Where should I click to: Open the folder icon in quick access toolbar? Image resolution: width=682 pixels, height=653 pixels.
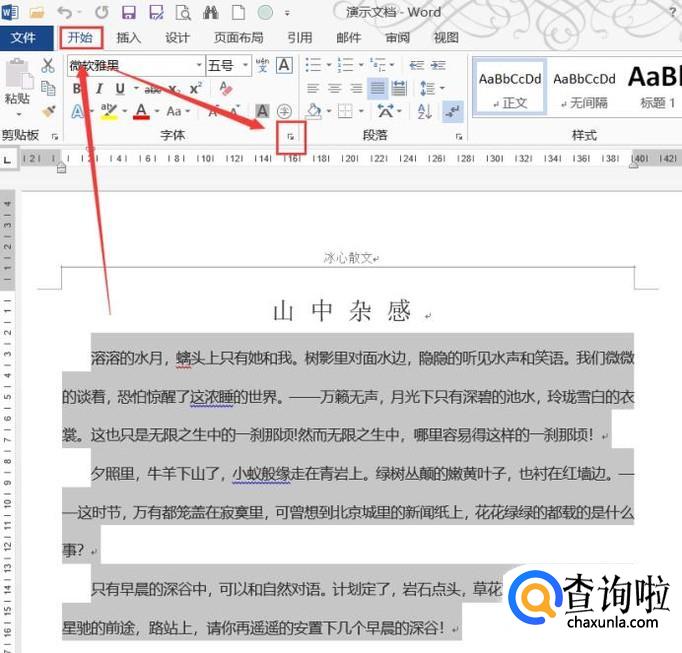pos(37,13)
